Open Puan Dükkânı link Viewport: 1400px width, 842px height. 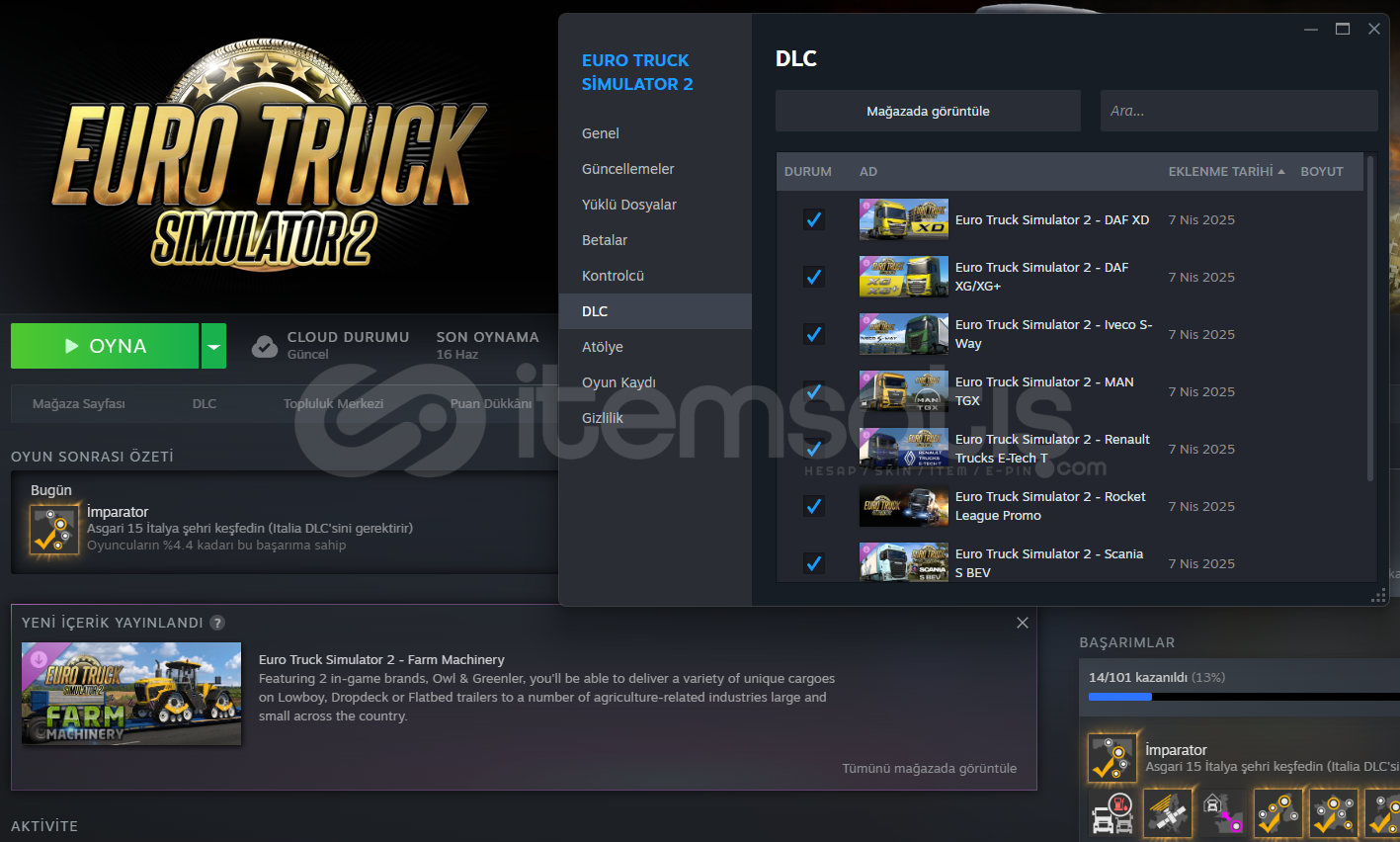[x=491, y=403]
